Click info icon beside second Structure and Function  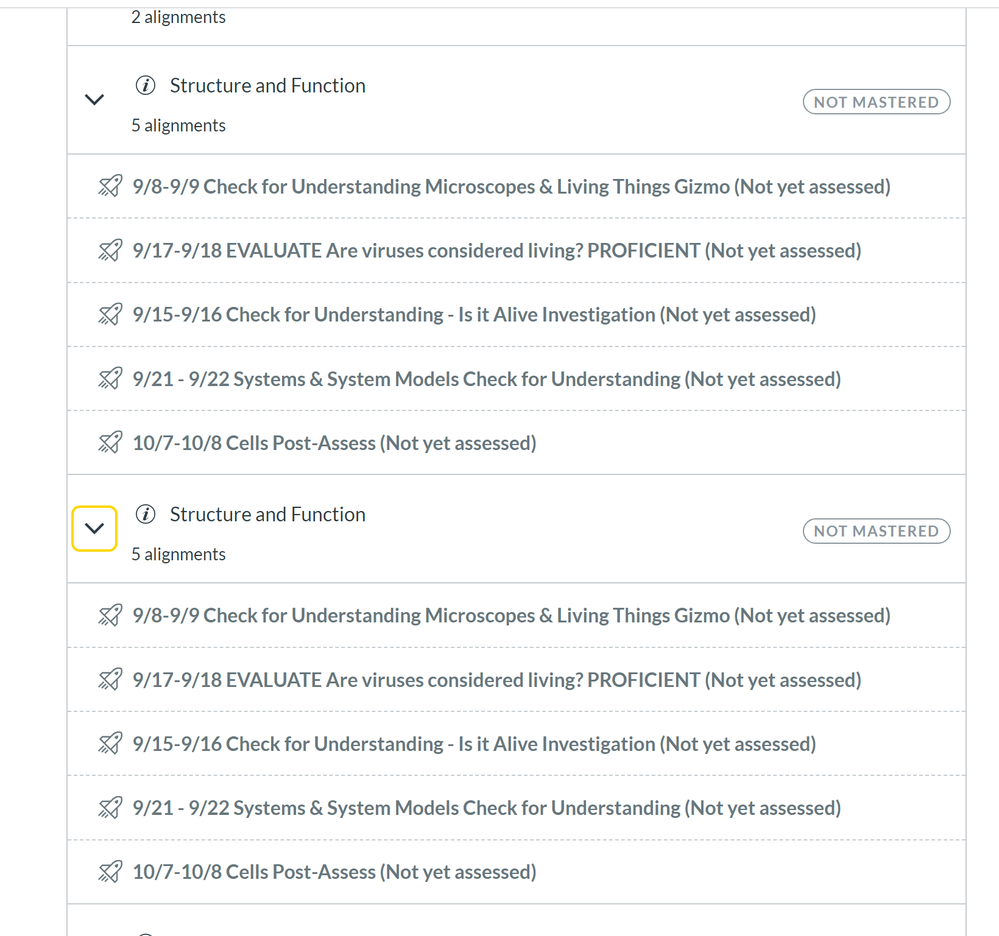[x=145, y=514]
